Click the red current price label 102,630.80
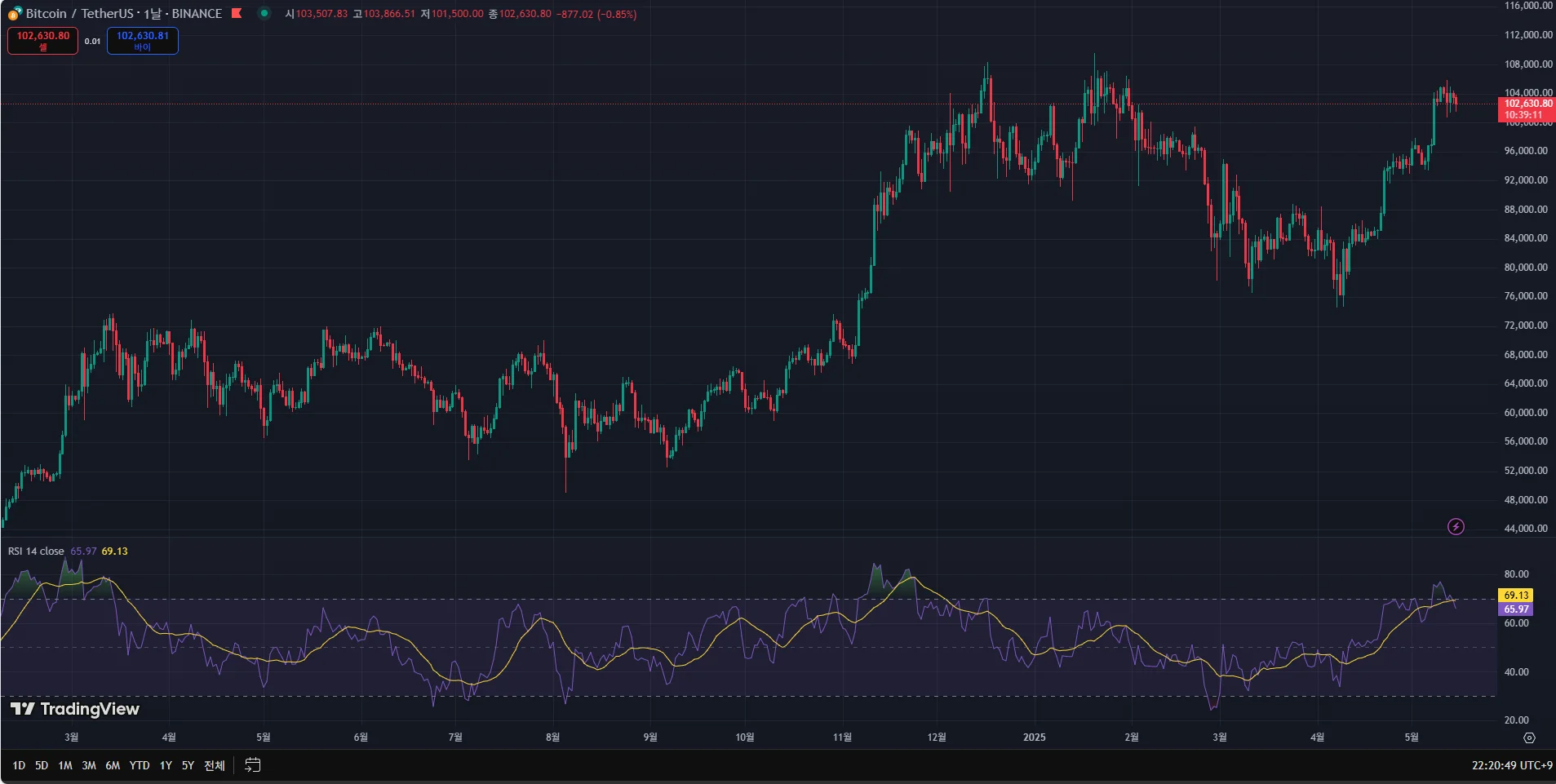1556x784 pixels. [1527, 109]
